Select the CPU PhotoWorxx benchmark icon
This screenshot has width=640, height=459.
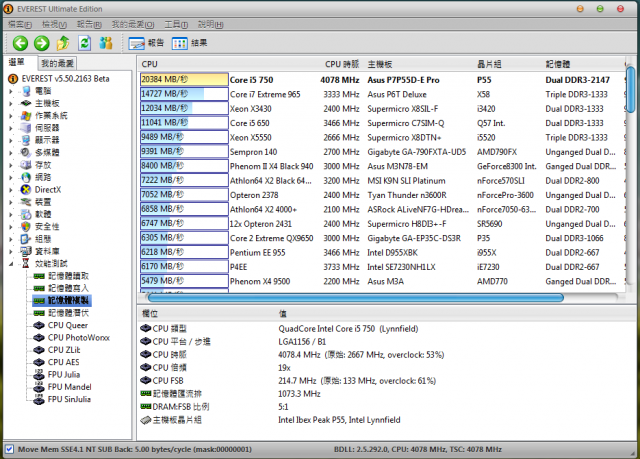39,337
